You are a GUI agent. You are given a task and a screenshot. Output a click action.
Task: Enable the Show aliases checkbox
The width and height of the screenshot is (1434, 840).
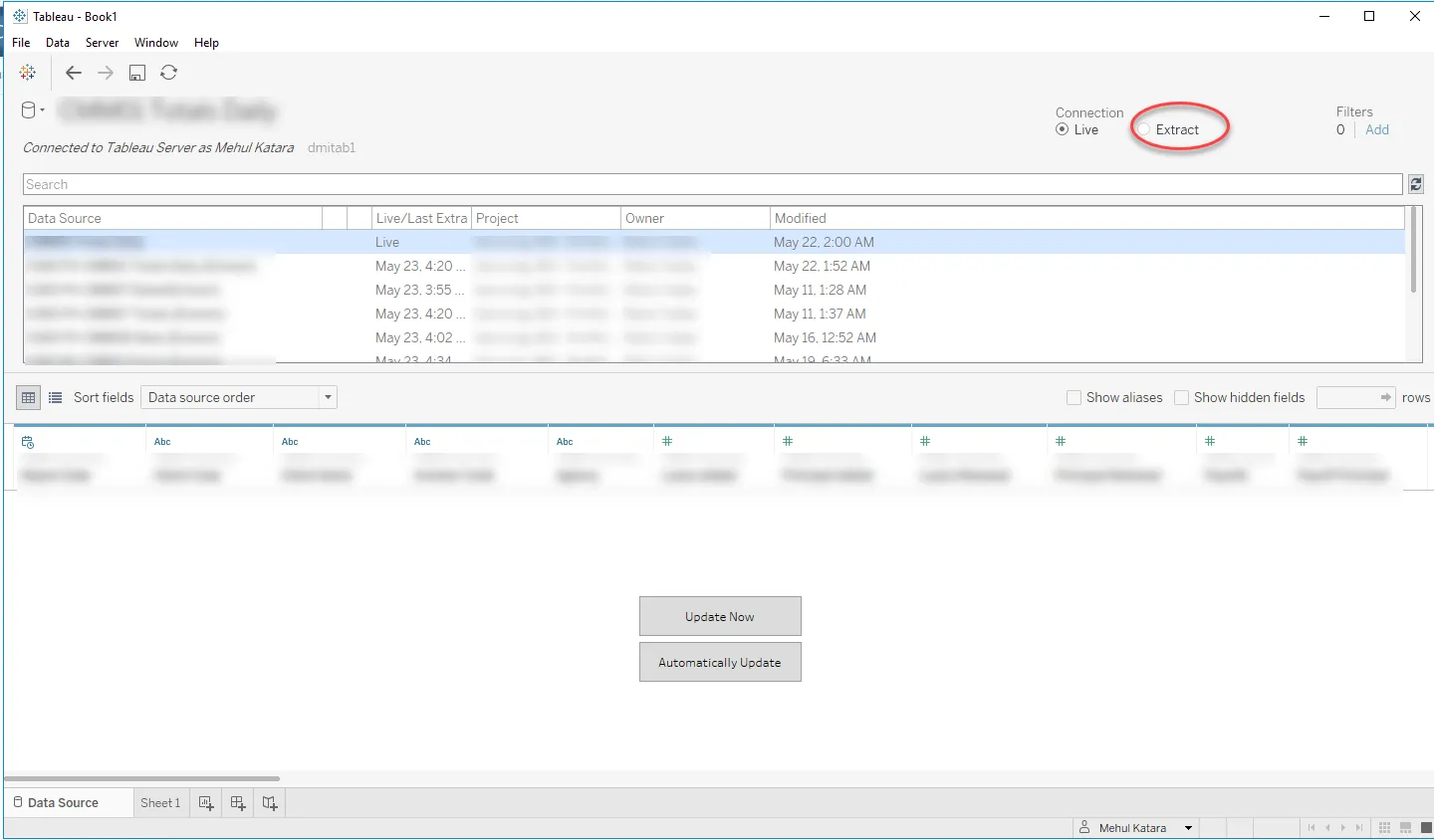(1074, 398)
